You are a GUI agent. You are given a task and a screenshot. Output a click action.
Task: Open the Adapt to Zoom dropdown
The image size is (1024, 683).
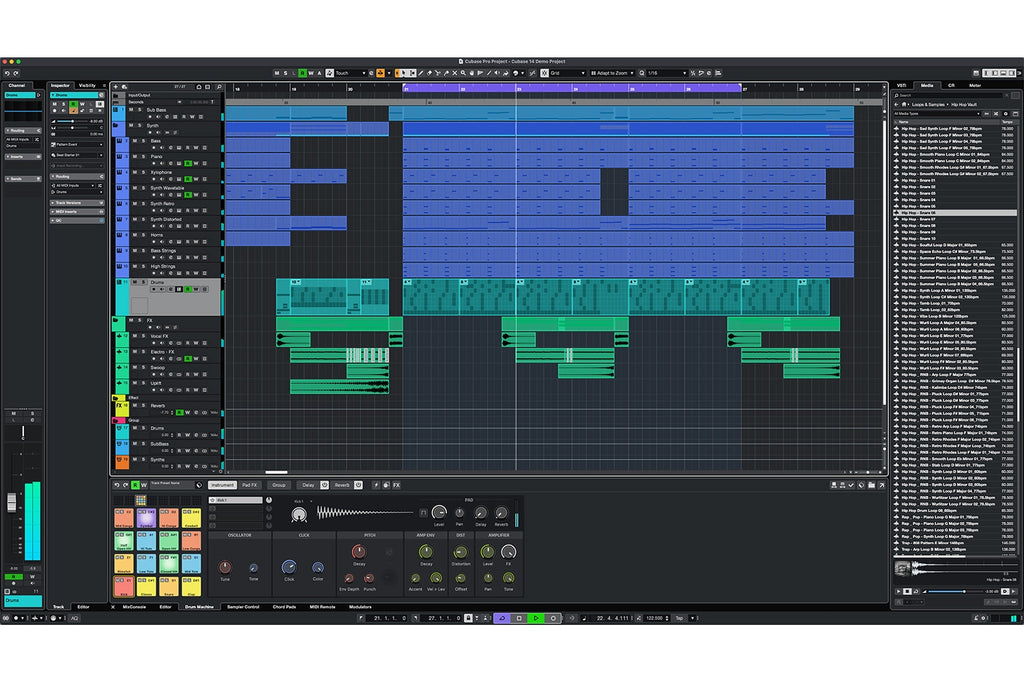click(x=612, y=73)
